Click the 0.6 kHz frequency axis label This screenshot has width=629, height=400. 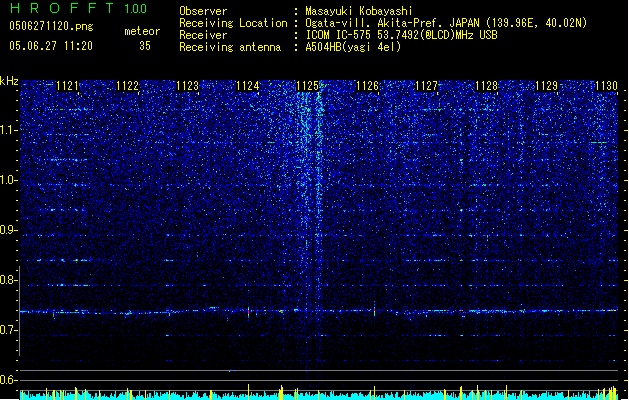click(9, 380)
